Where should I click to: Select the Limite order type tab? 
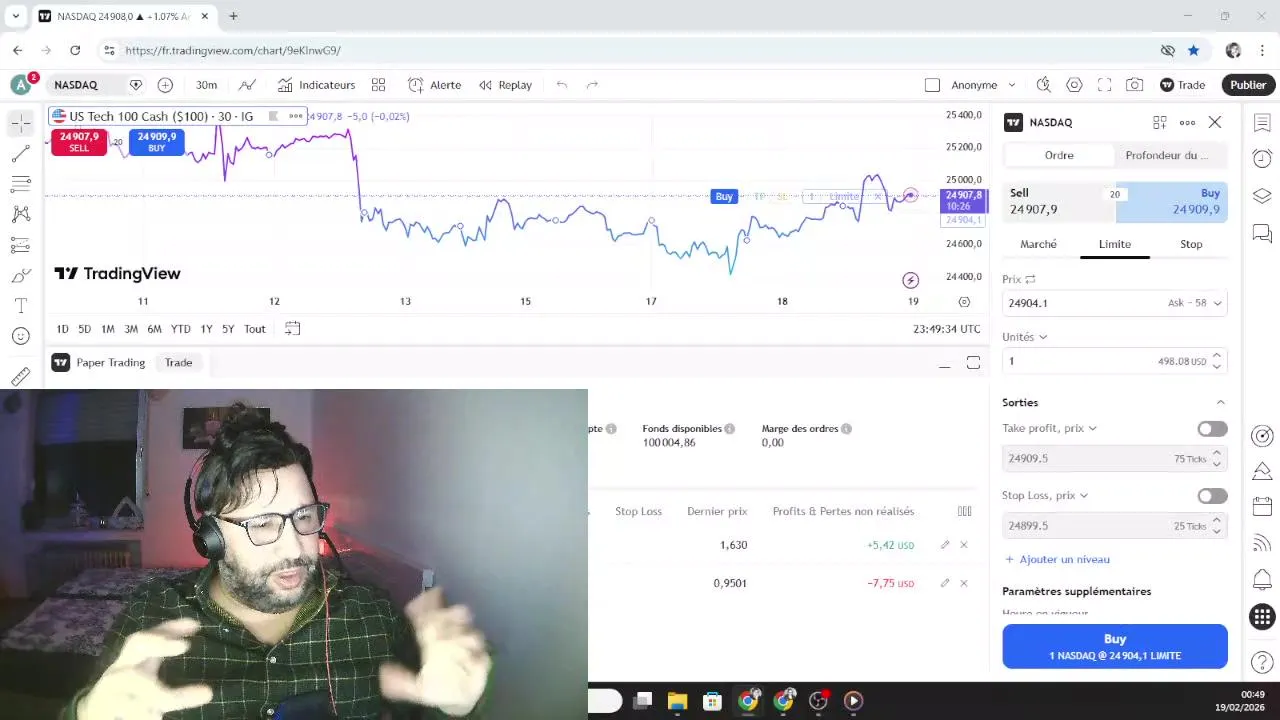click(x=1115, y=244)
